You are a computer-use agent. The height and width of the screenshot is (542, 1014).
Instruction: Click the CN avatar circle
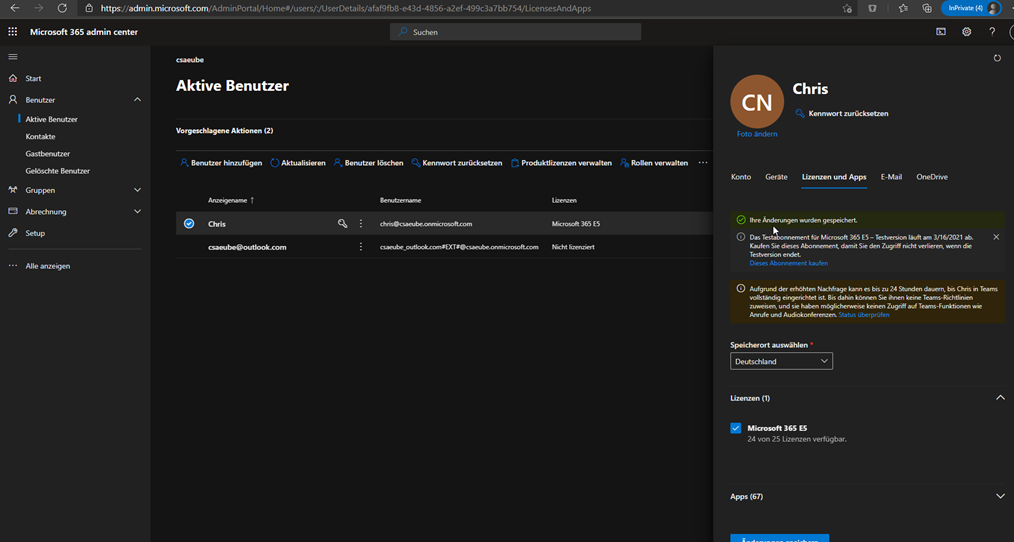pyautogui.click(x=757, y=102)
